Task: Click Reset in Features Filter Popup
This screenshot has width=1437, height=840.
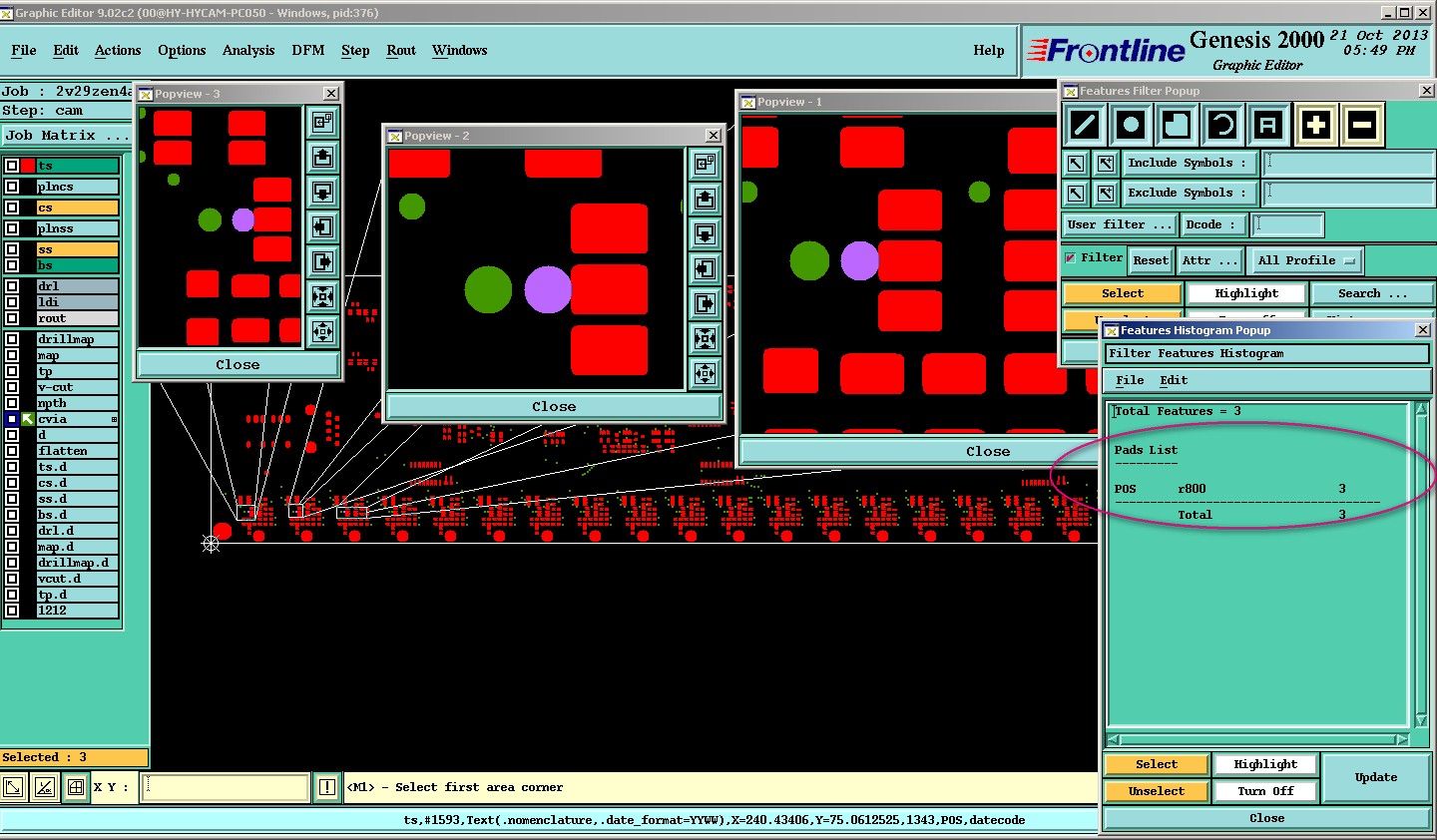Action: point(1151,260)
